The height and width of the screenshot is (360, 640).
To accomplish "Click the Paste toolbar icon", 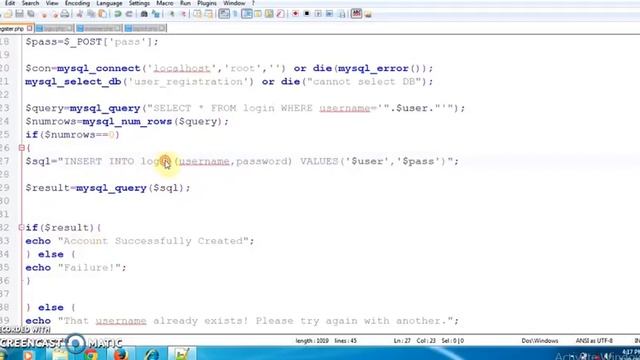I will pyautogui.click(x=102, y=14).
